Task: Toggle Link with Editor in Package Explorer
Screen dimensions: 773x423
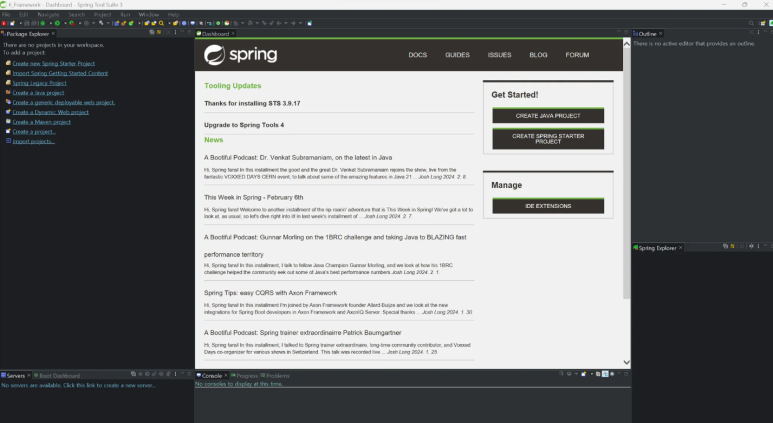Action: coord(159,32)
